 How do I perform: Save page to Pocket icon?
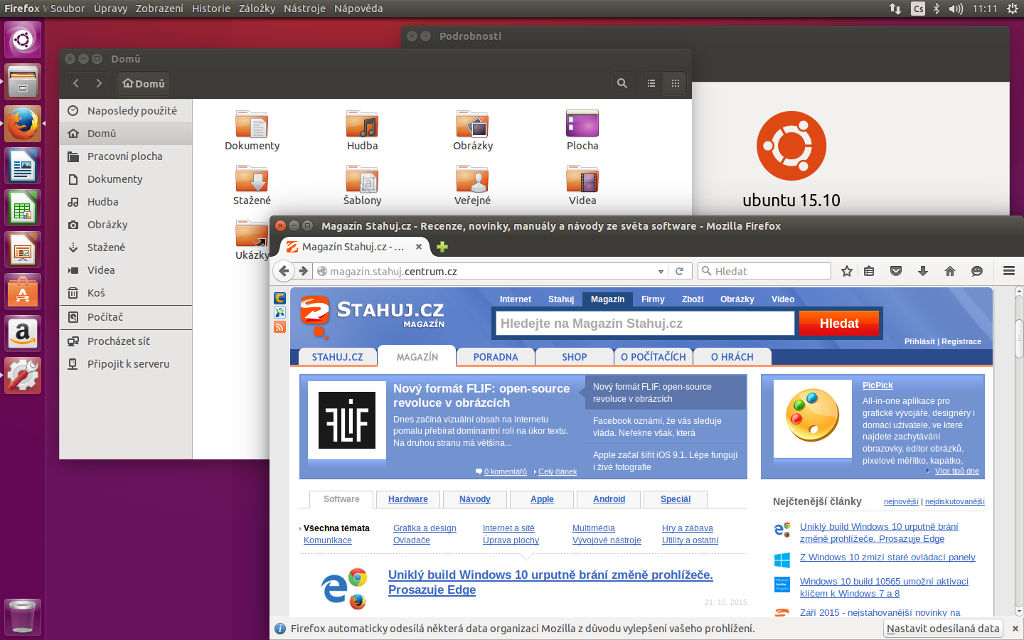[896, 271]
